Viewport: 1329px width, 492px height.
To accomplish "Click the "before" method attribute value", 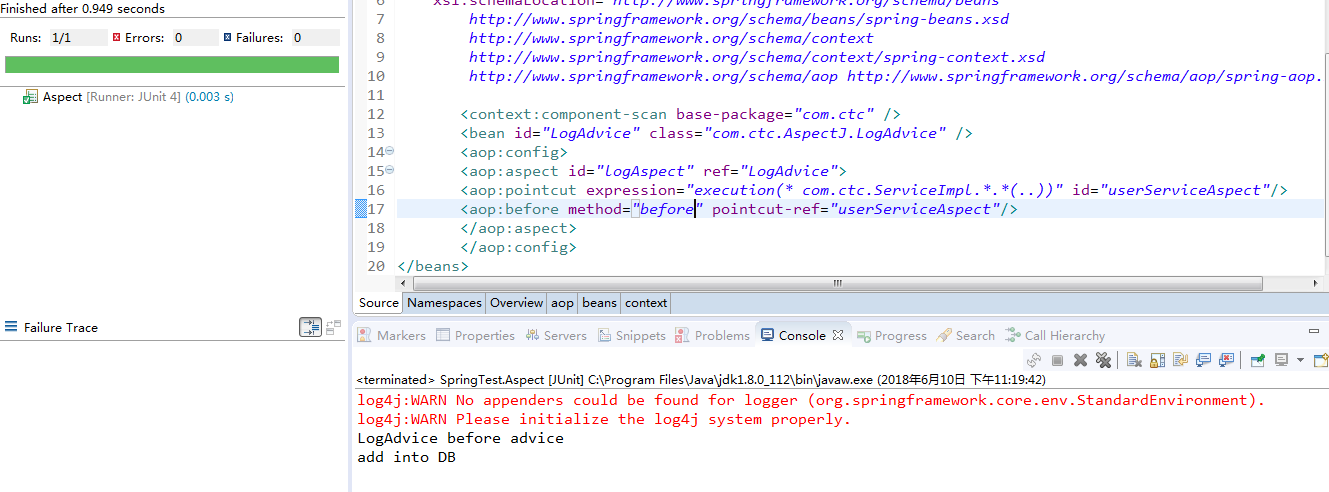I will tap(667, 209).
